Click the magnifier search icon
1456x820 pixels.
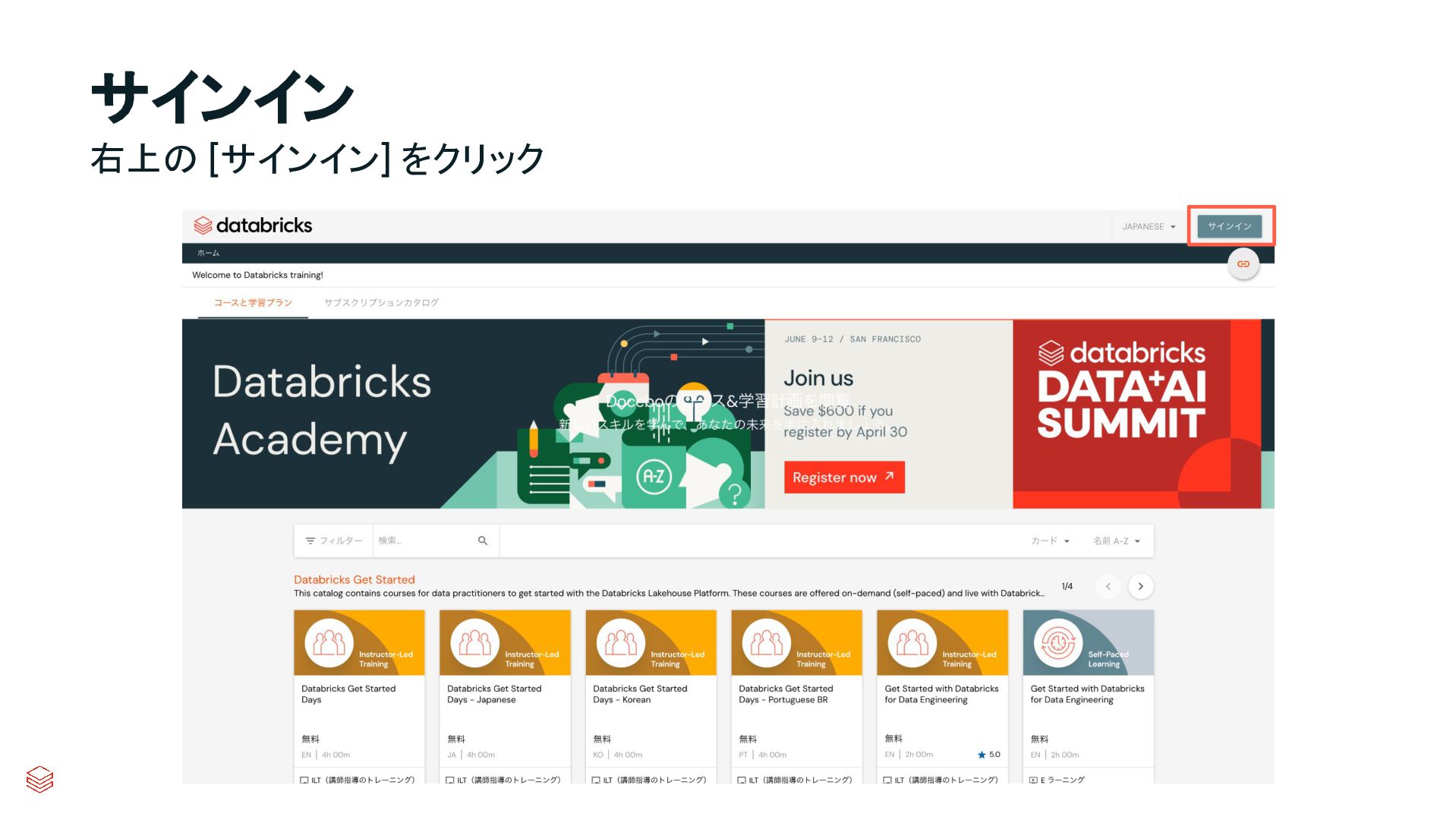coord(483,541)
